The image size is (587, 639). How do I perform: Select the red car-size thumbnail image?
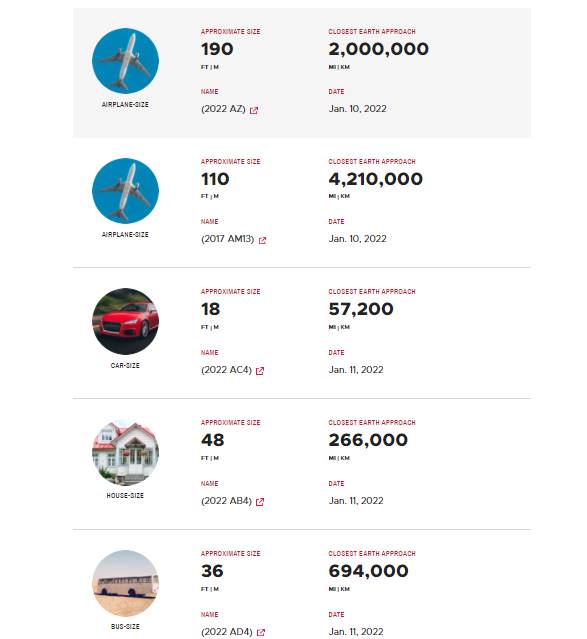point(126,322)
